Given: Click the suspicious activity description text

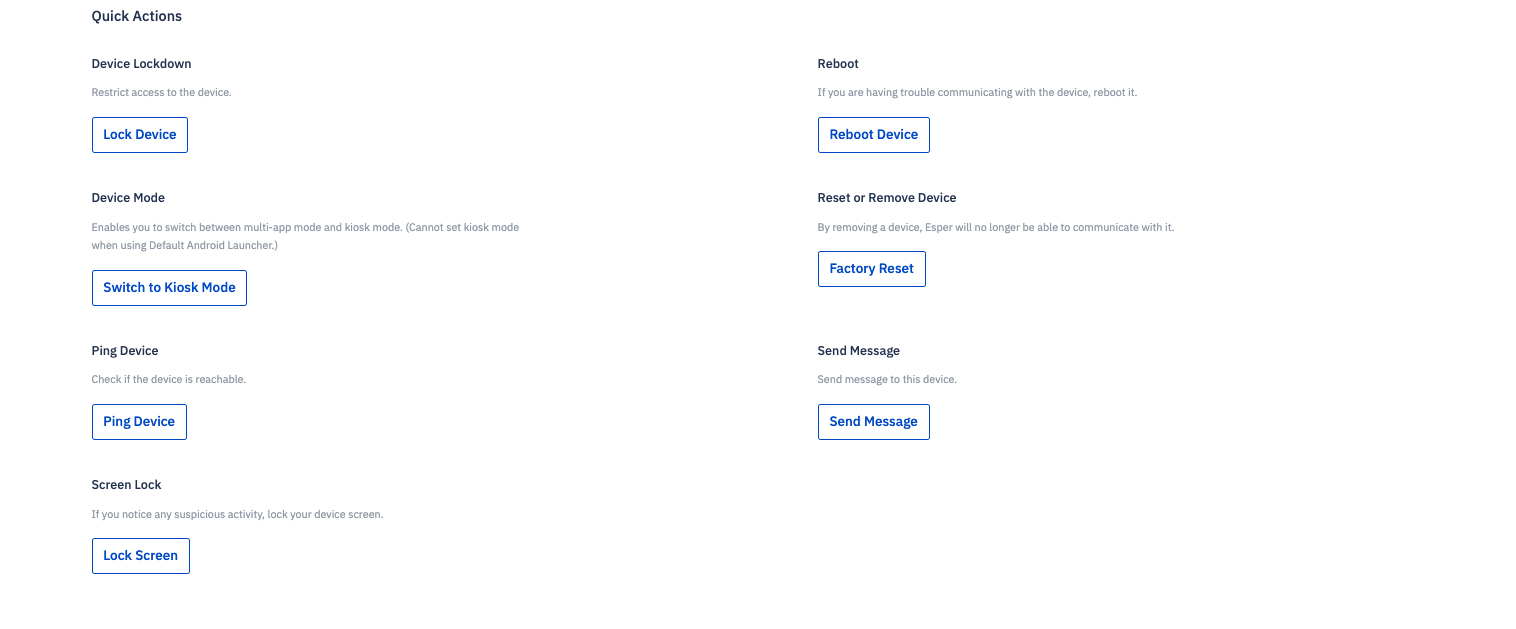Looking at the screenshot, I should tap(237, 514).
